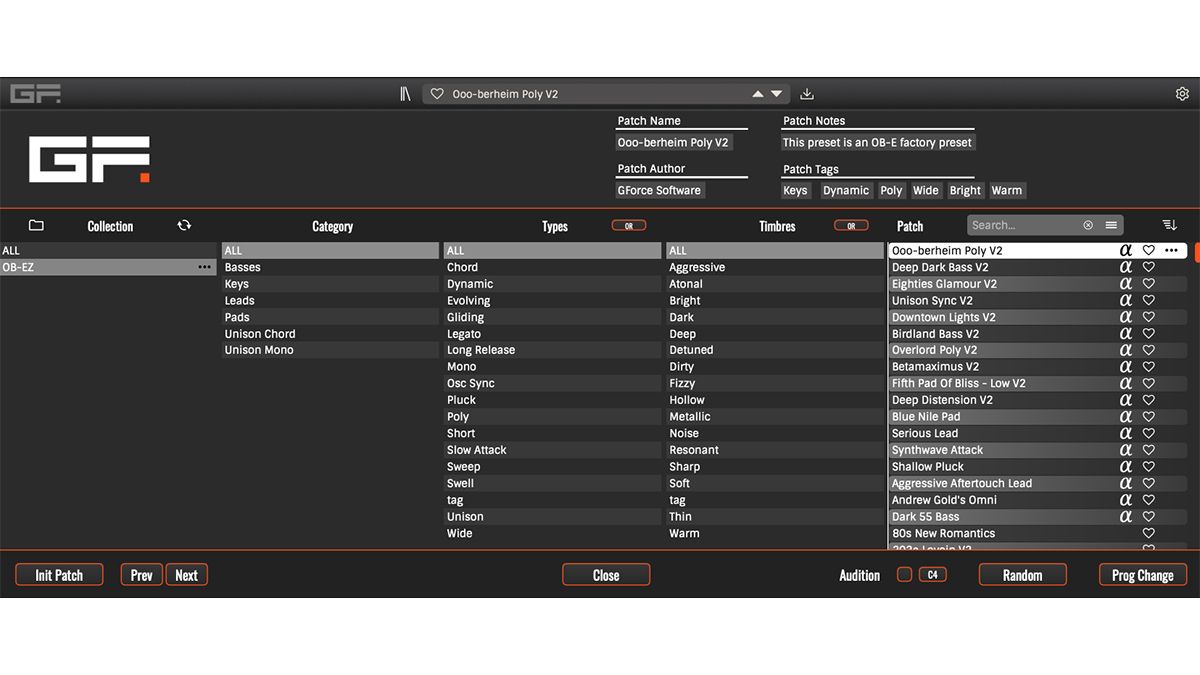
Task: Click alpha icon on Serious Lead
Action: coord(1126,433)
